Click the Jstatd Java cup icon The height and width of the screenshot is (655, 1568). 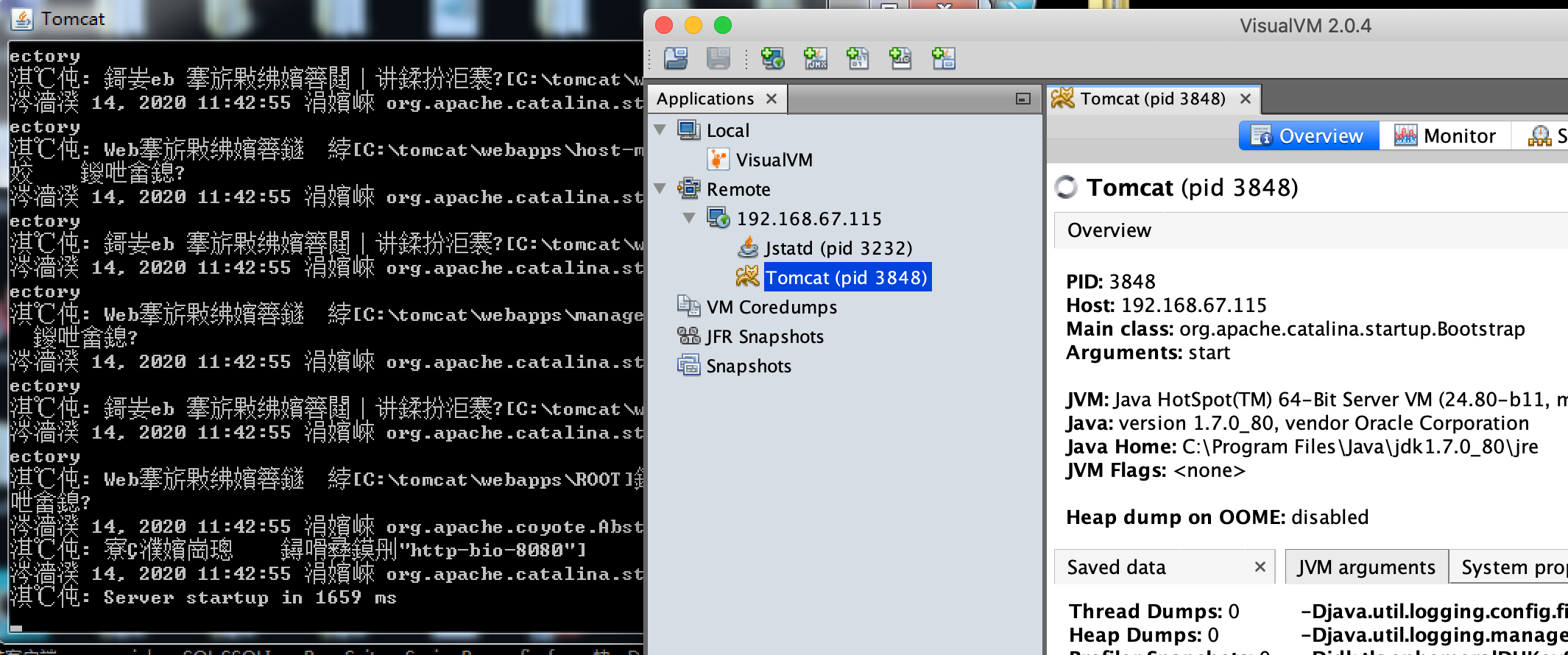point(748,247)
